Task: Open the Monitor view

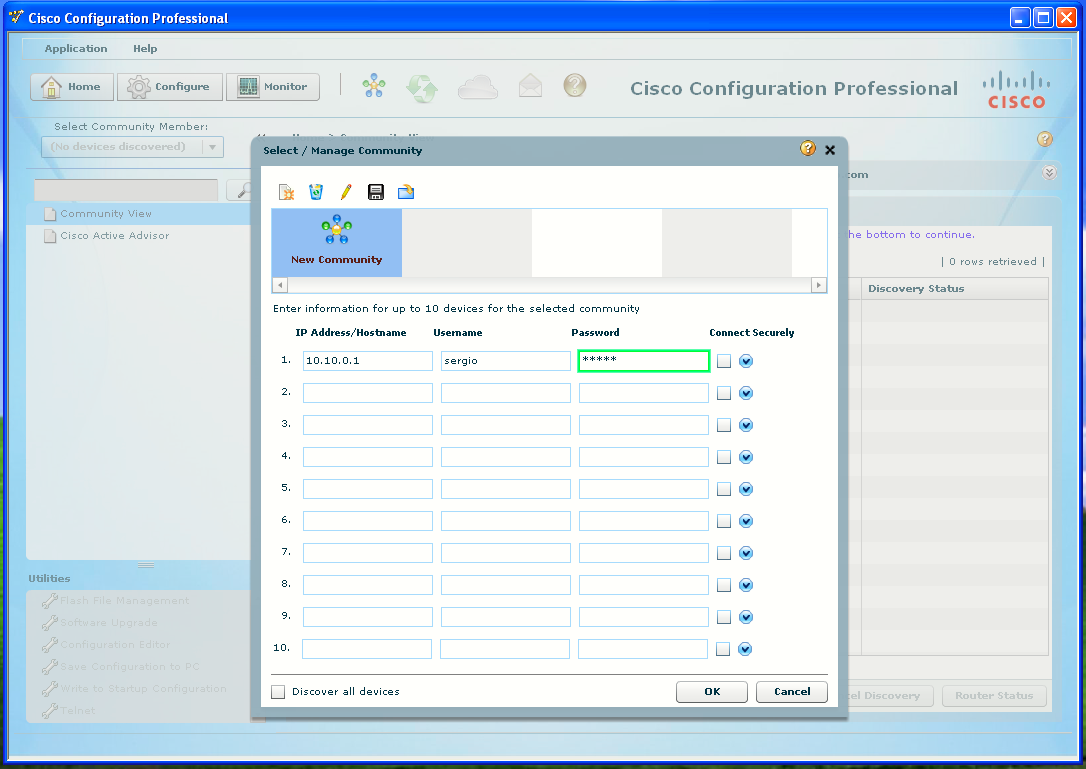Action: click(x=273, y=87)
